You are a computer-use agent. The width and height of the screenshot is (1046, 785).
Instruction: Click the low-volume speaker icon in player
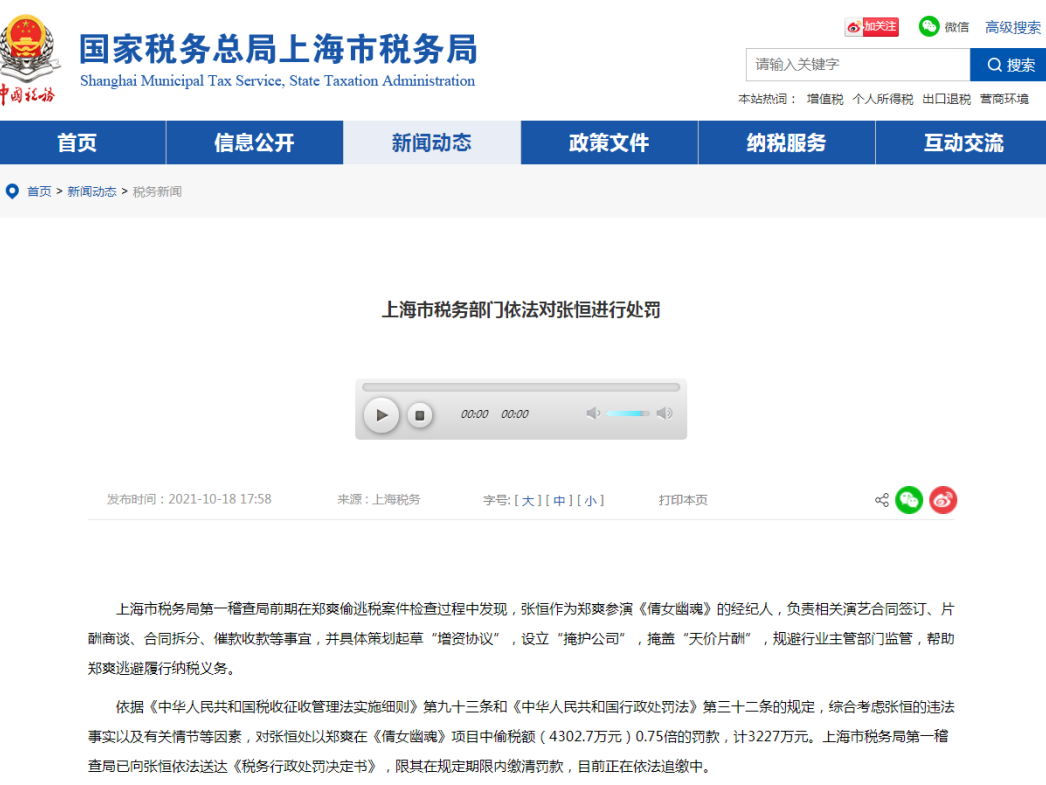click(593, 413)
